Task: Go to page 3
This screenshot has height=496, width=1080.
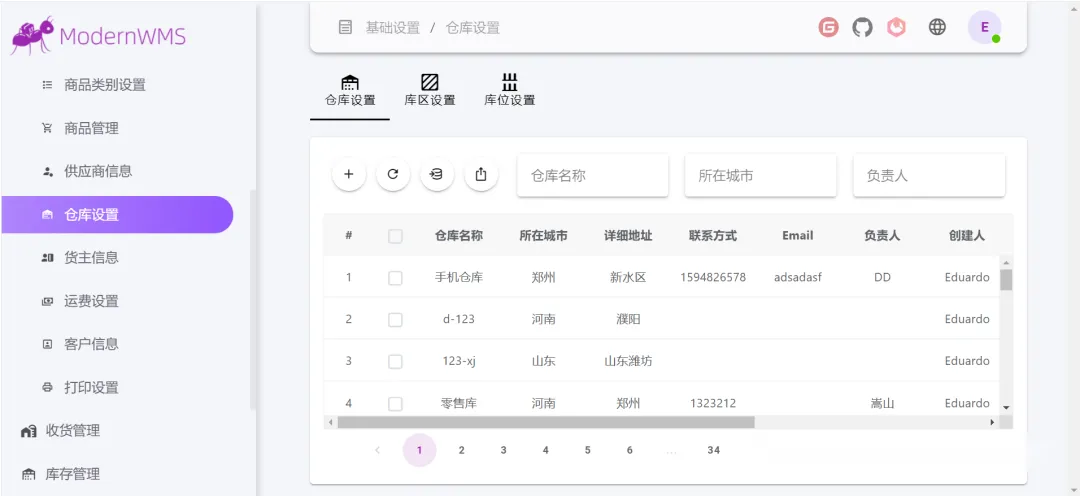Action: pos(503,451)
